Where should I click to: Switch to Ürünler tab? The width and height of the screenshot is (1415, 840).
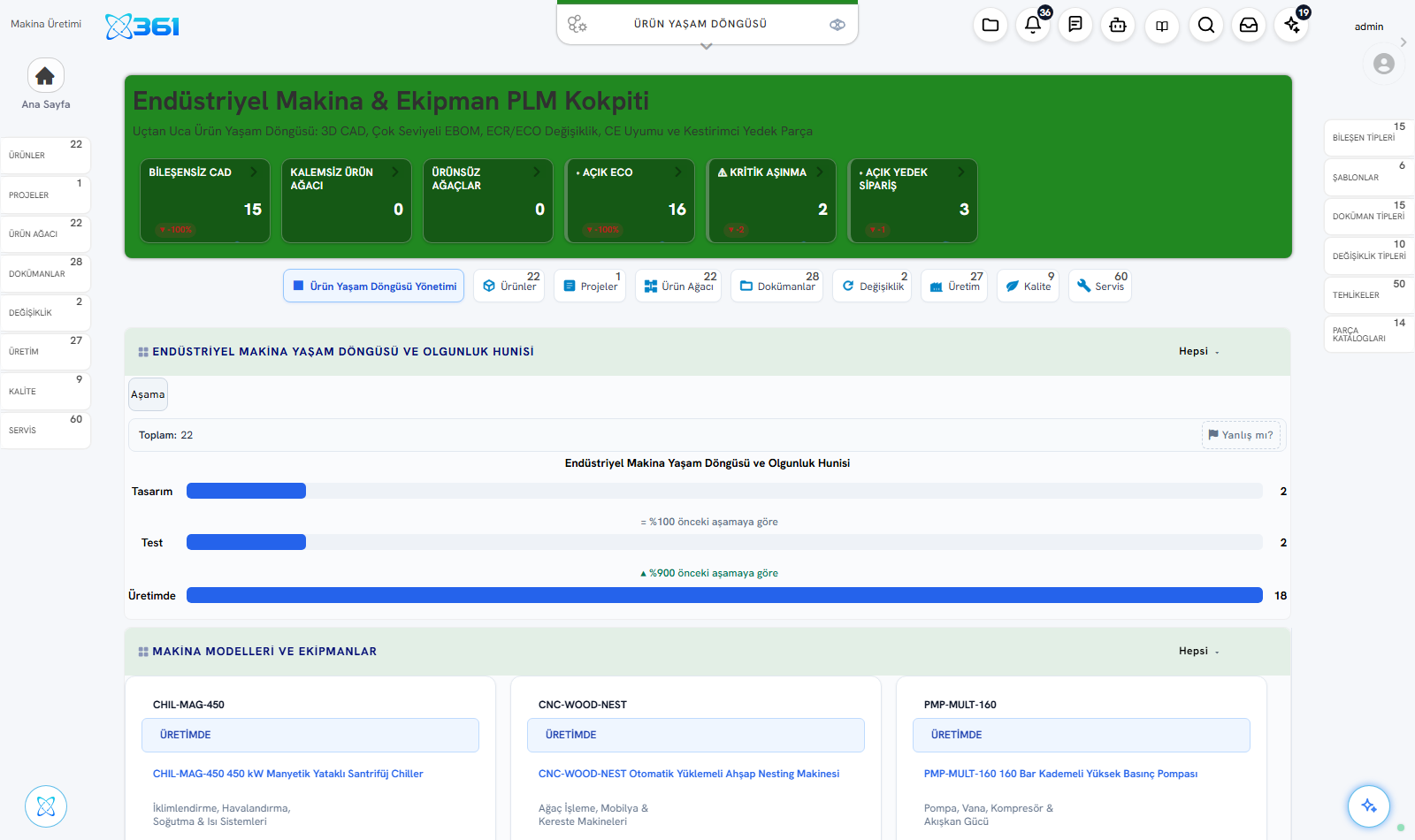coord(509,286)
